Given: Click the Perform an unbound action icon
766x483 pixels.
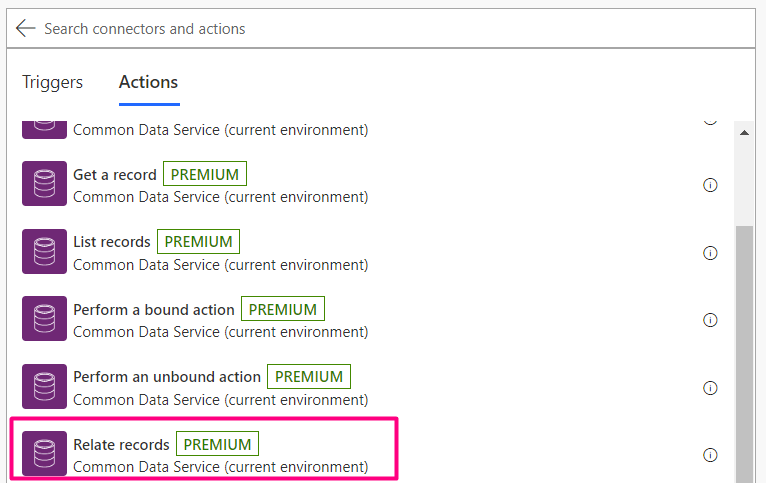Looking at the screenshot, I should (x=44, y=387).
